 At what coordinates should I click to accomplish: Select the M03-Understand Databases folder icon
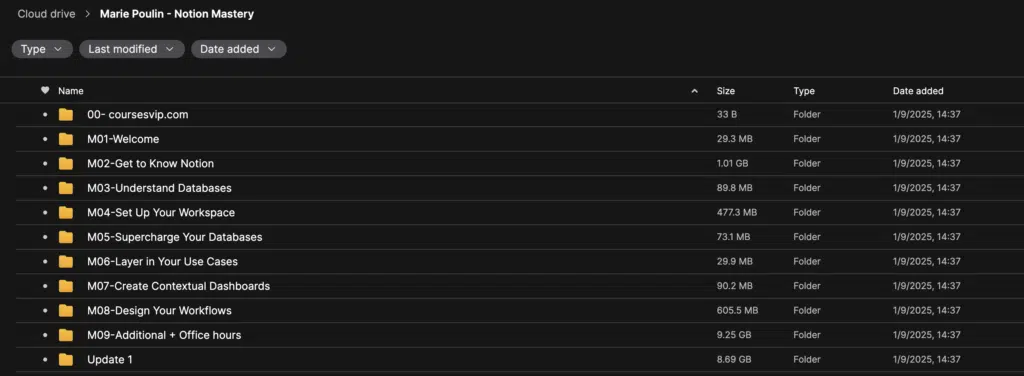point(66,188)
